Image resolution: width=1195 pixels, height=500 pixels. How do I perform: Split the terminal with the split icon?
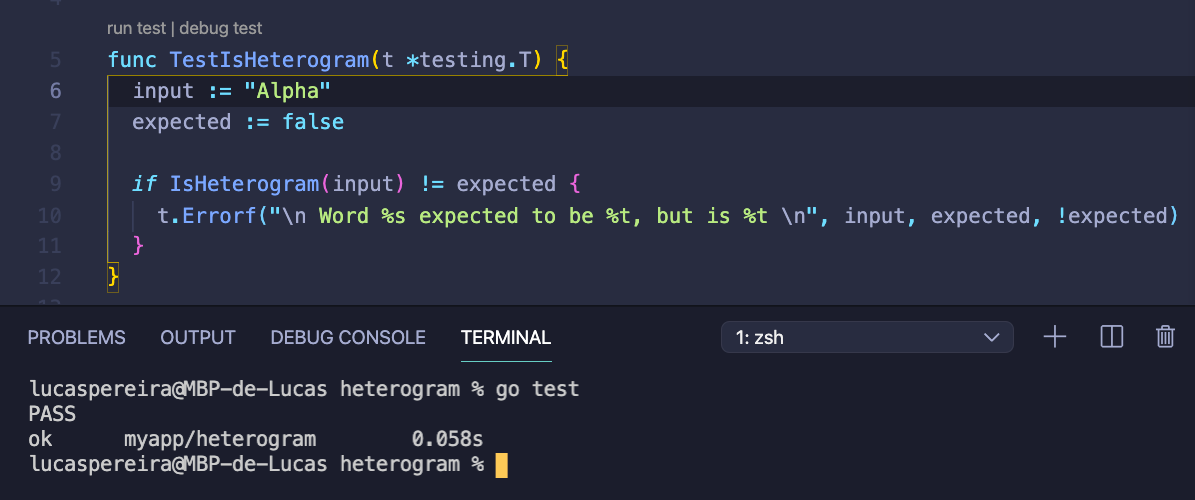[x=1112, y=337]
